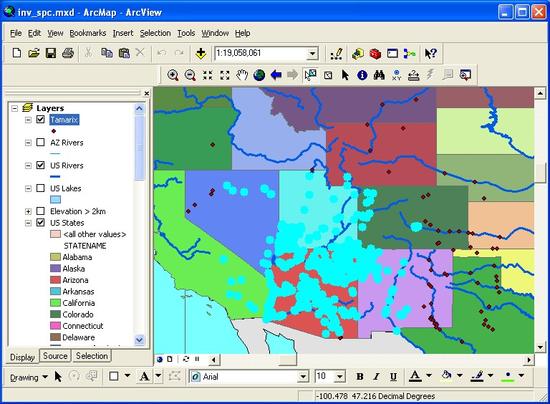Click the Add Data plus button
550x404 pixels.
coord(201,53)
